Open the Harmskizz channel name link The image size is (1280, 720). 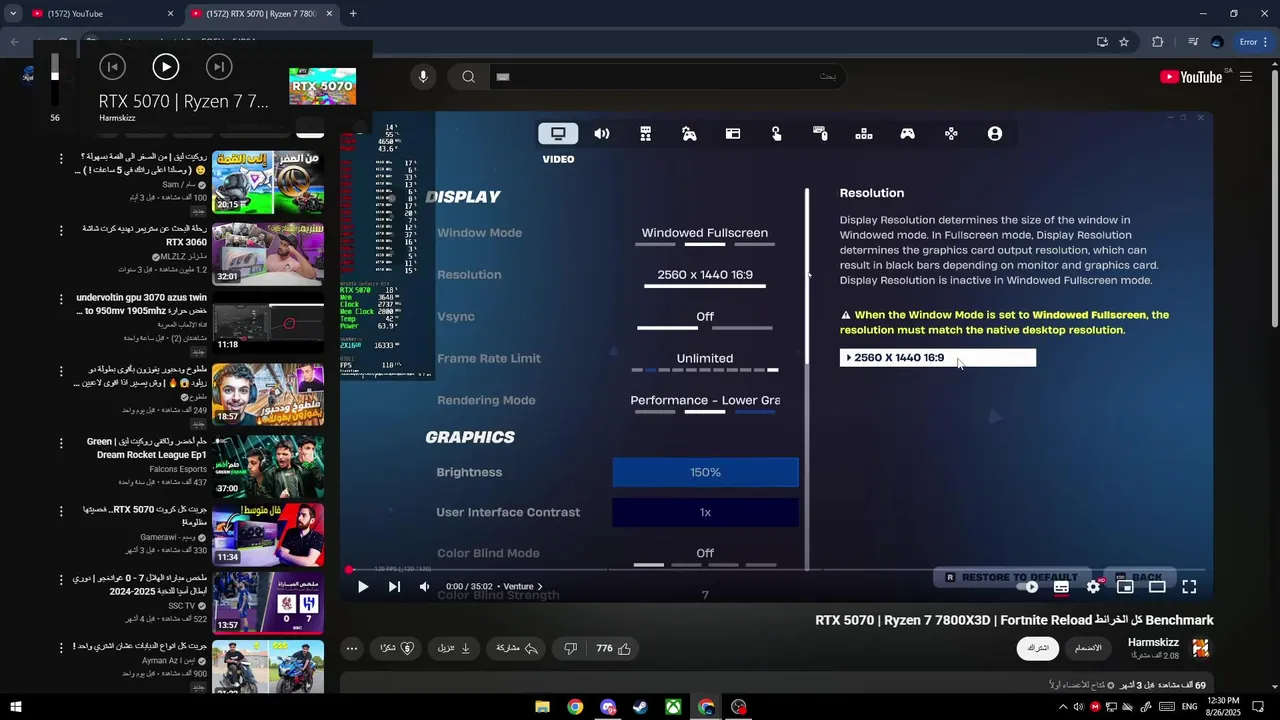(x=1153, y=642)
